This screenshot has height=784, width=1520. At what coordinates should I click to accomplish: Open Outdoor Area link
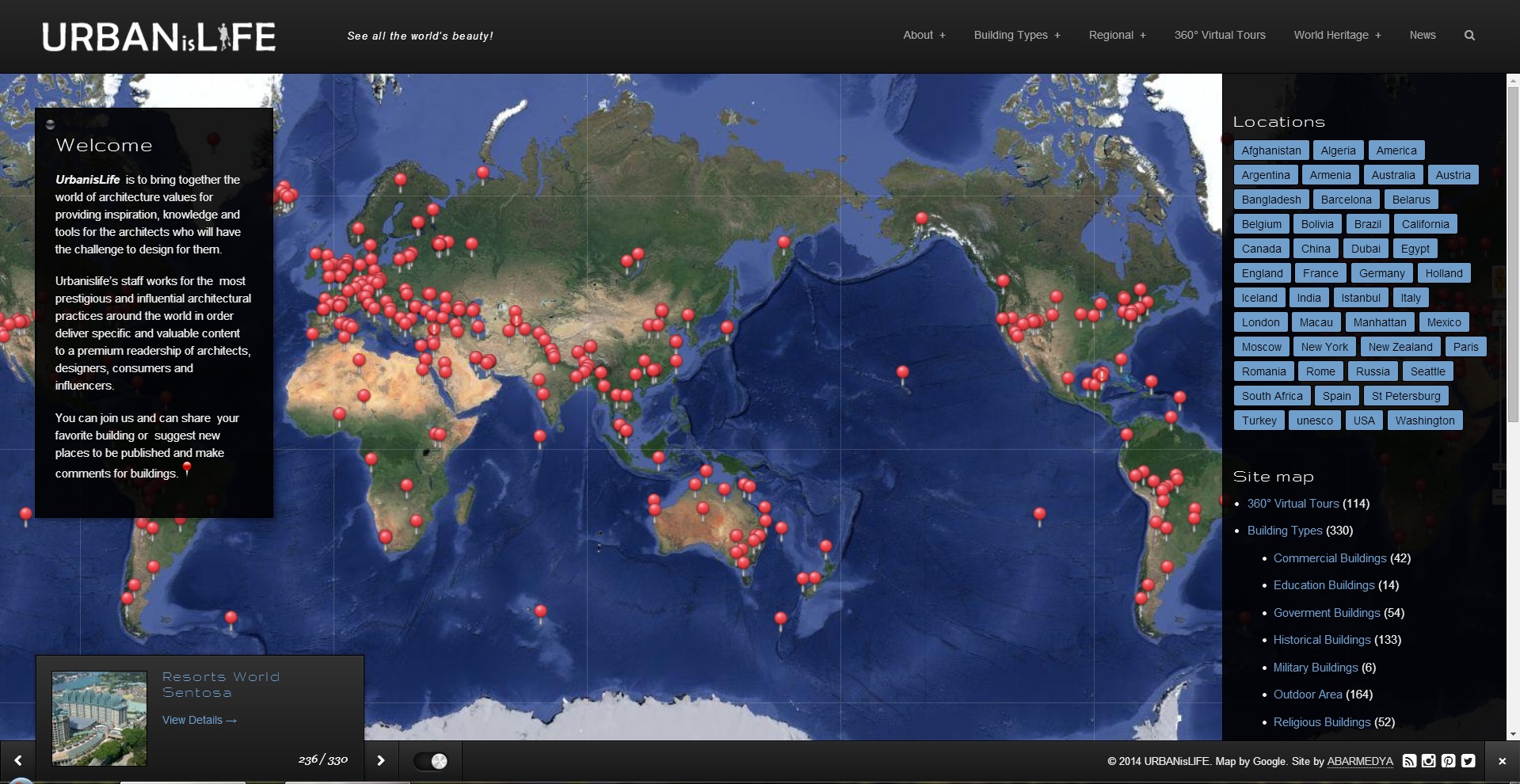point(1308,695)
